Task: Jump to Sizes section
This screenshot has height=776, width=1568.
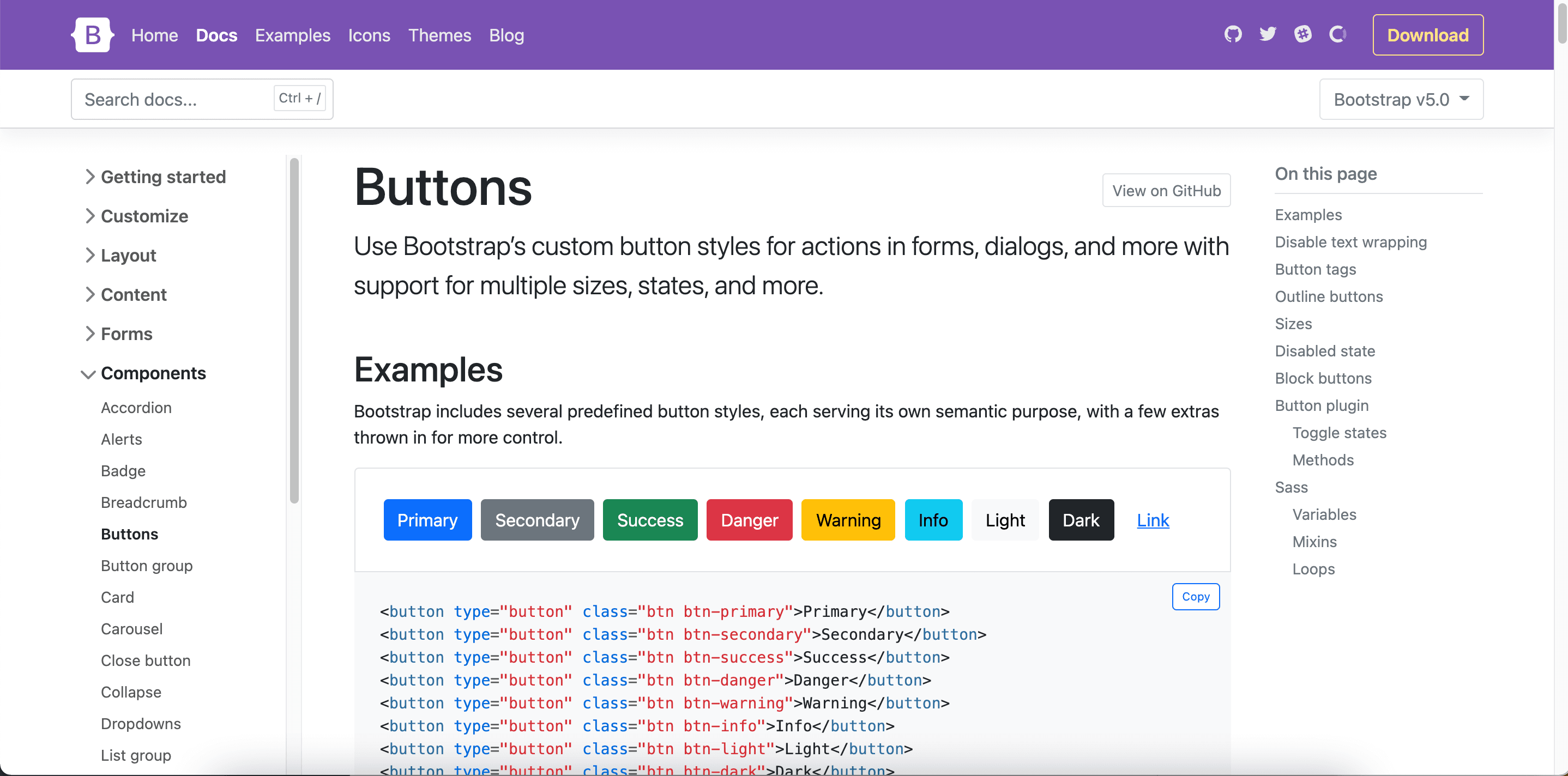Action: pos(1293,324)
